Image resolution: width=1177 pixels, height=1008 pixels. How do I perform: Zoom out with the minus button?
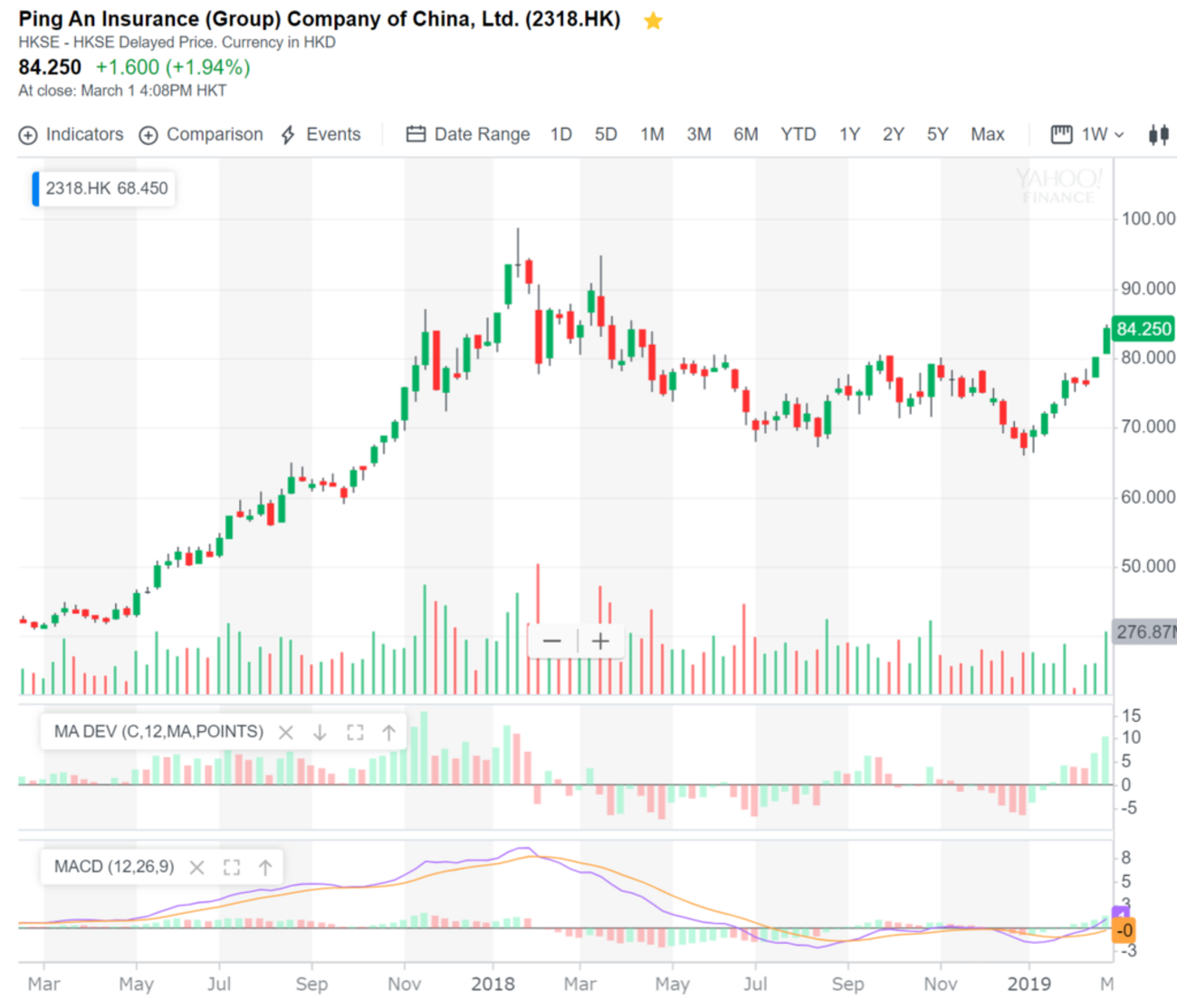(551, 641)
